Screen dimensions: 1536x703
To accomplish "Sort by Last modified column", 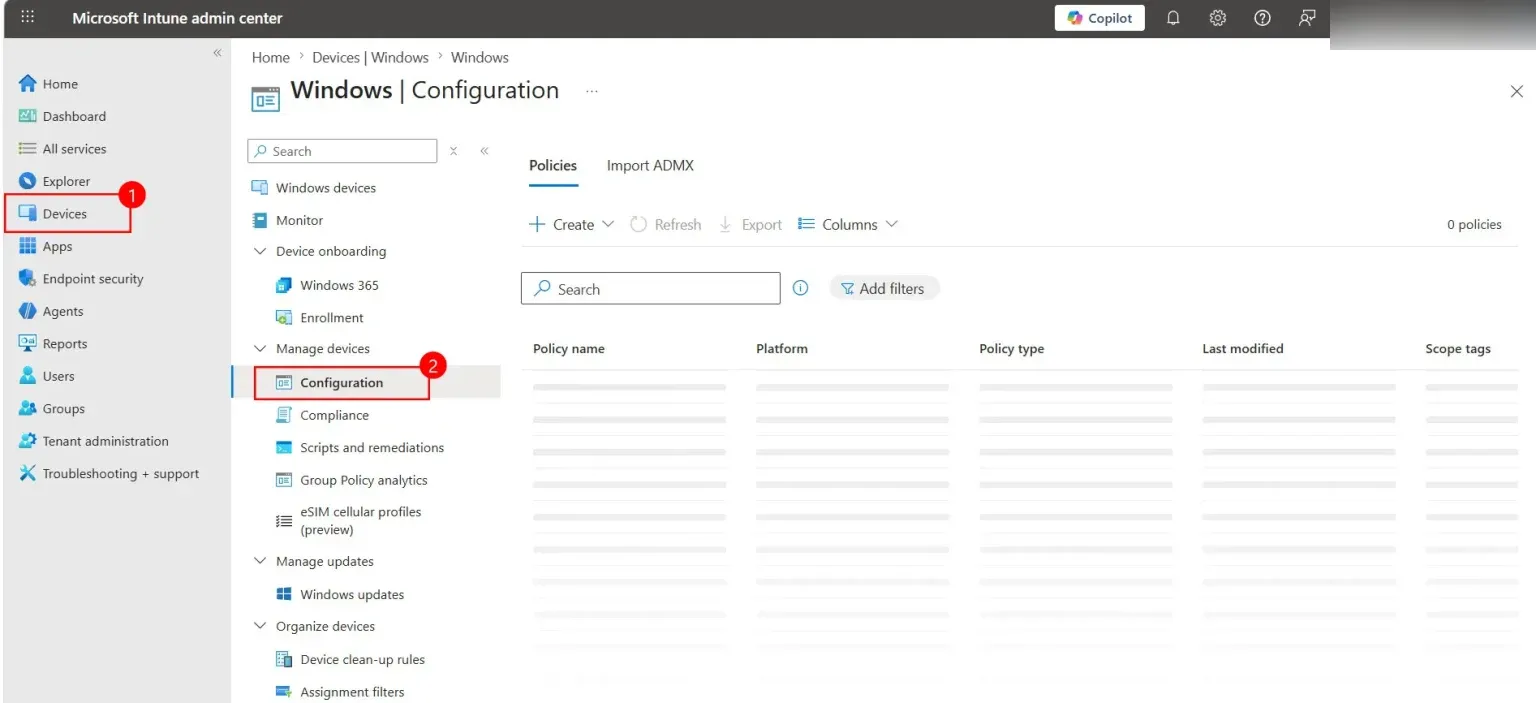I will coord(1243,349).
